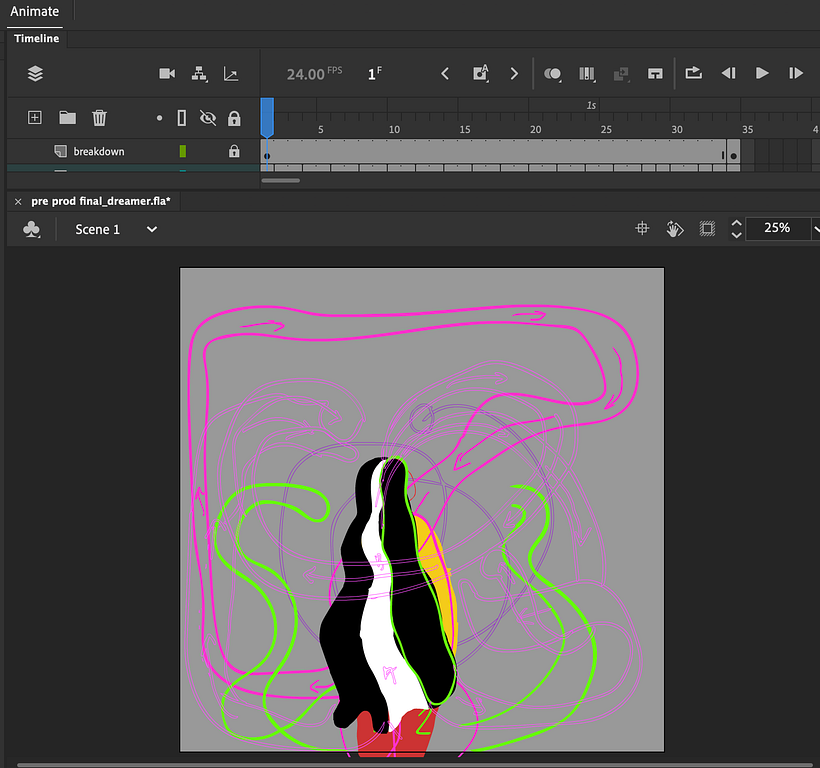
Task: Create a new layer
Action: tap(34, 117)
